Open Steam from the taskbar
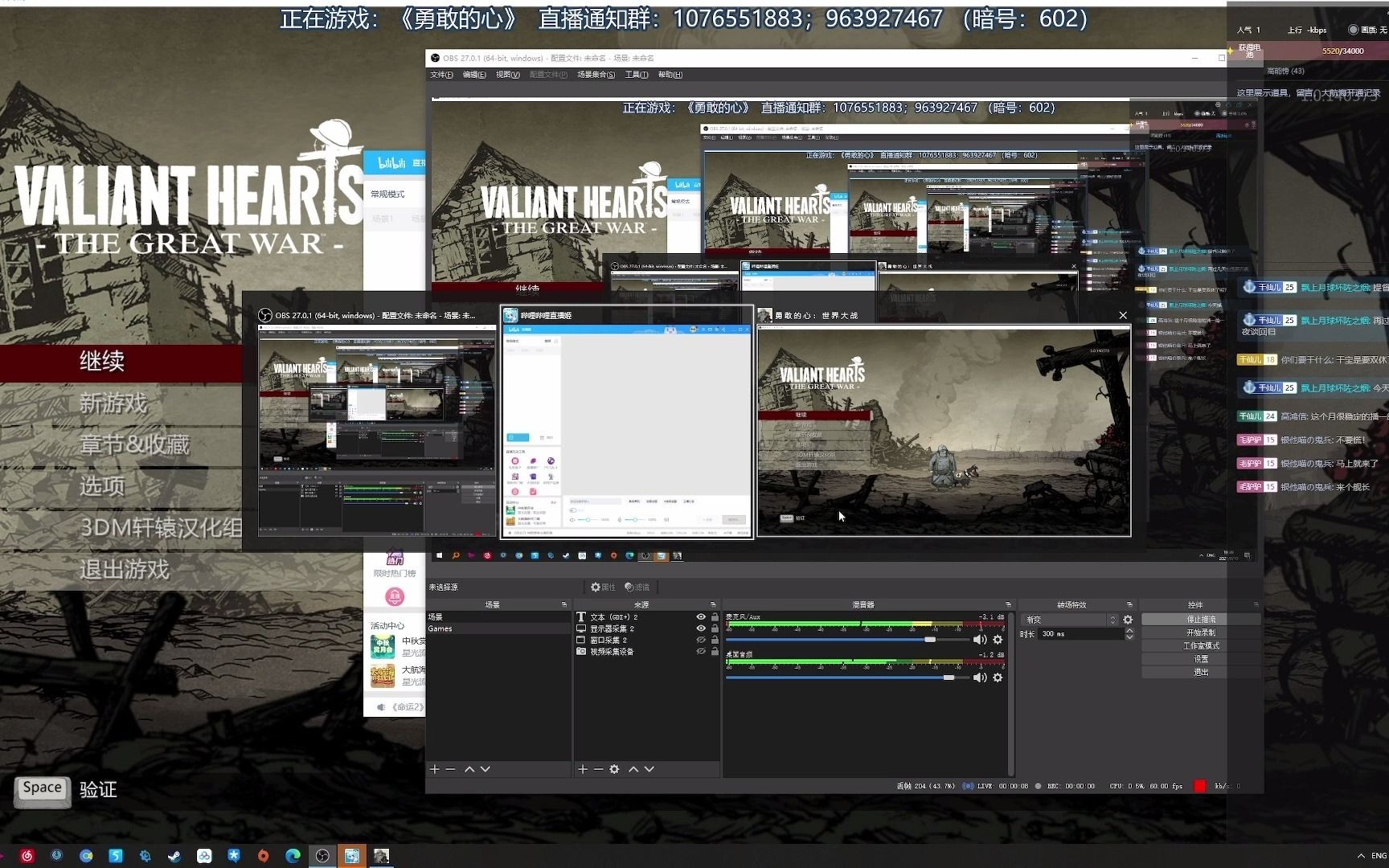This screenshot has height=868, width=1389. coord(174,856)
